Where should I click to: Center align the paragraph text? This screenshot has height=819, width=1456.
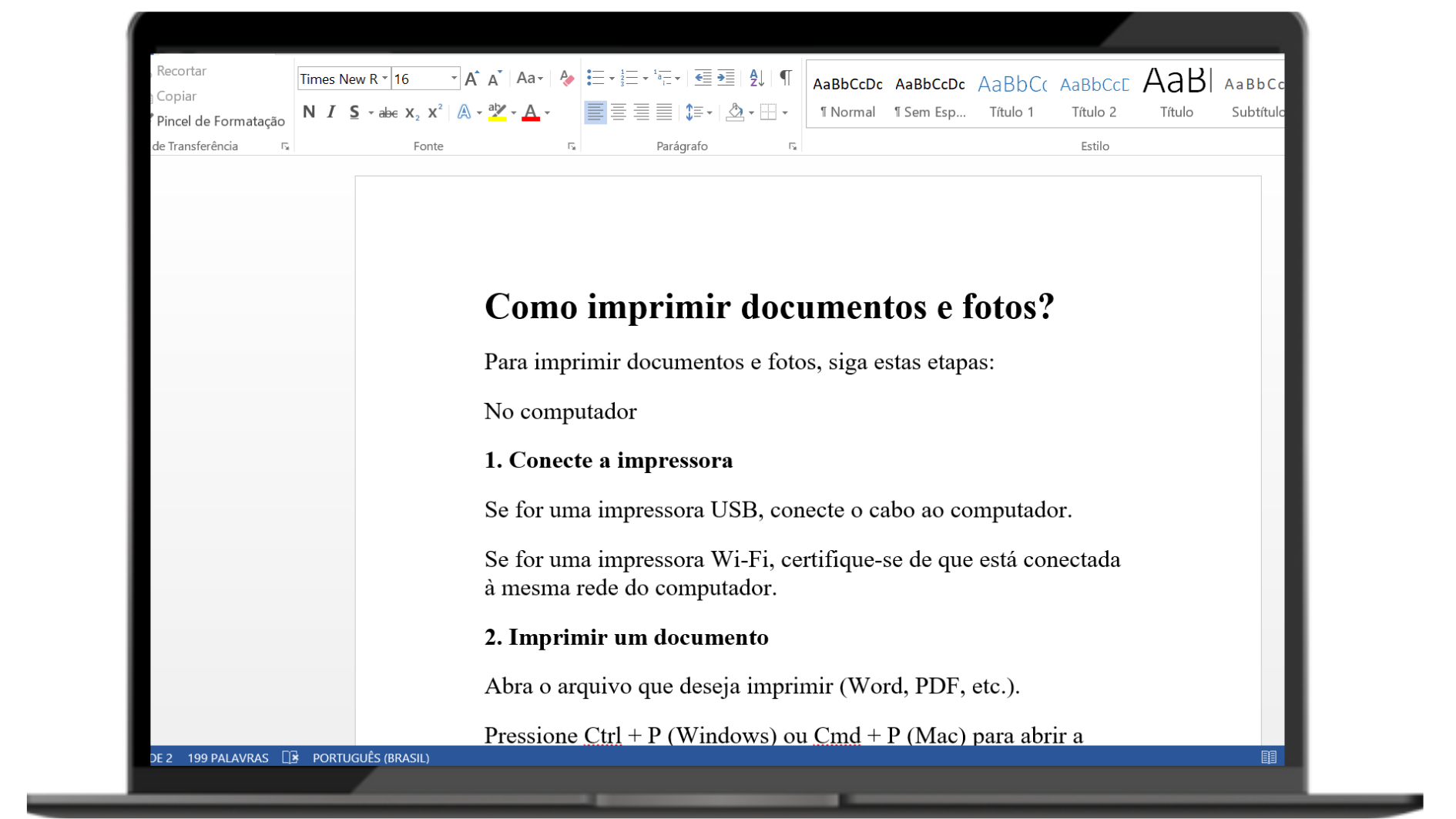(x=618, y=112)
